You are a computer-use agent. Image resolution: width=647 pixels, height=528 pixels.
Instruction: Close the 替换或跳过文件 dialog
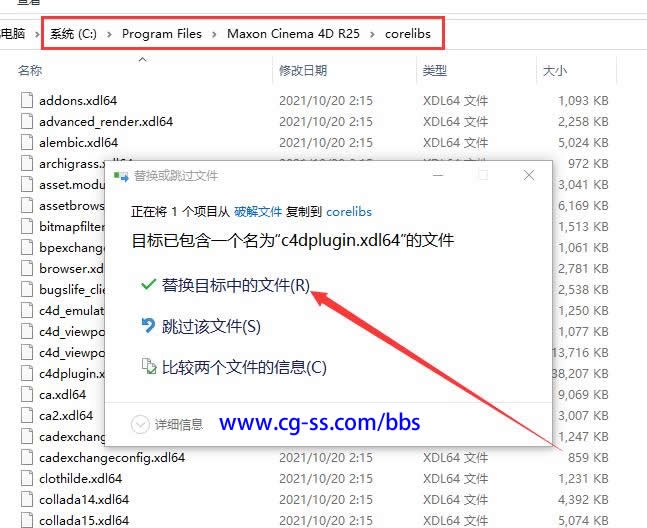(528, 175)
